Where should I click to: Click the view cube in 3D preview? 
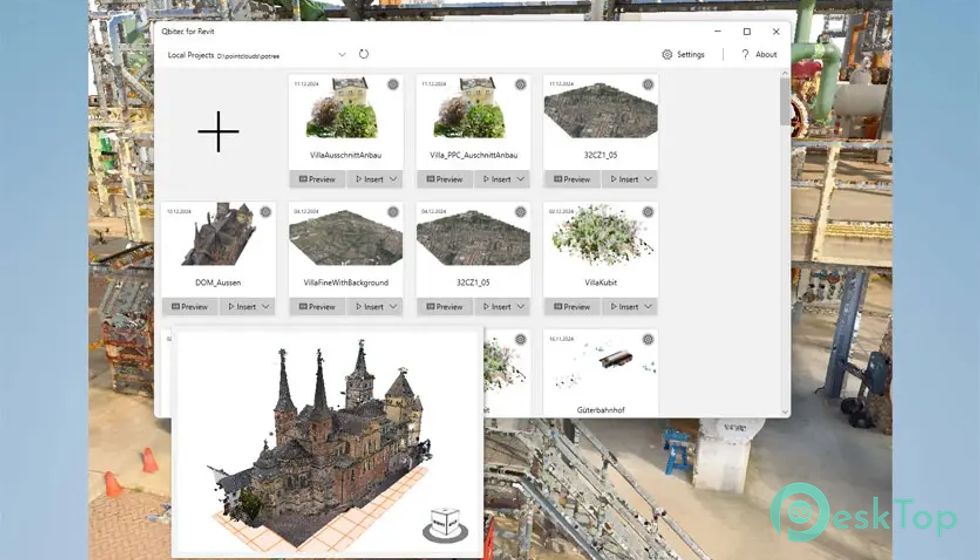coord(445,524)
